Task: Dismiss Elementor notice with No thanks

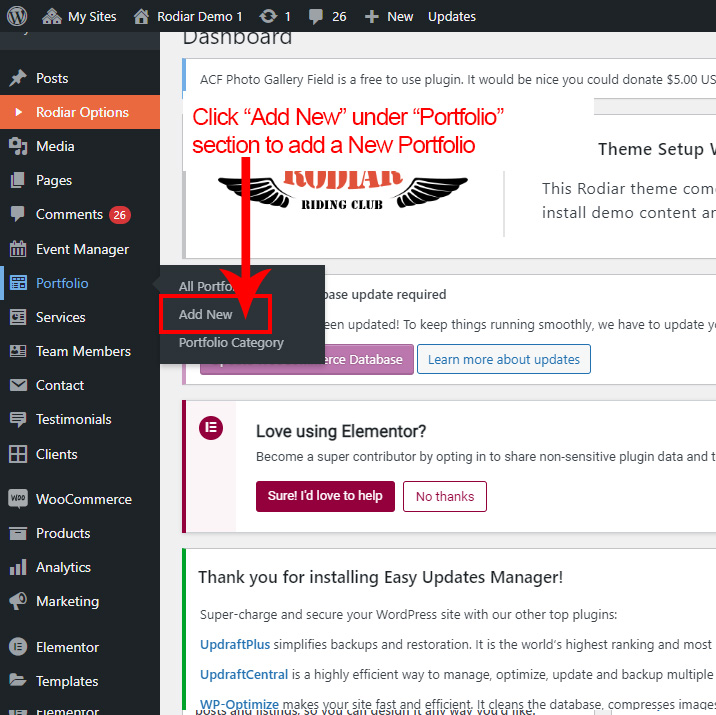Action: [445, 496]
